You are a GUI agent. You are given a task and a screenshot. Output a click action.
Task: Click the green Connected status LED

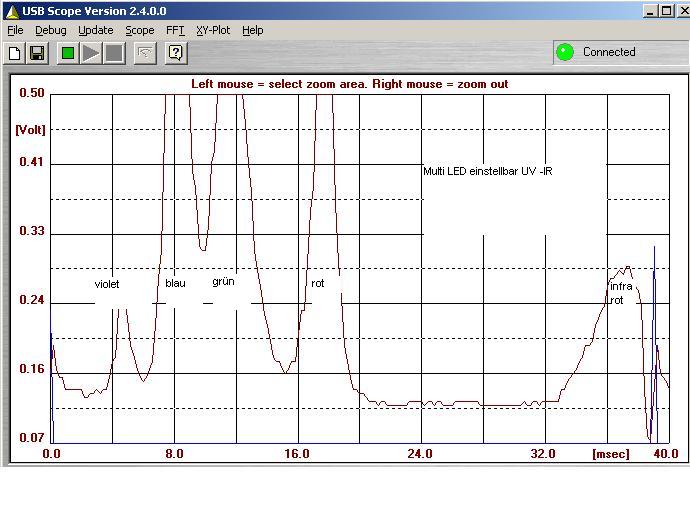[565, 52]
